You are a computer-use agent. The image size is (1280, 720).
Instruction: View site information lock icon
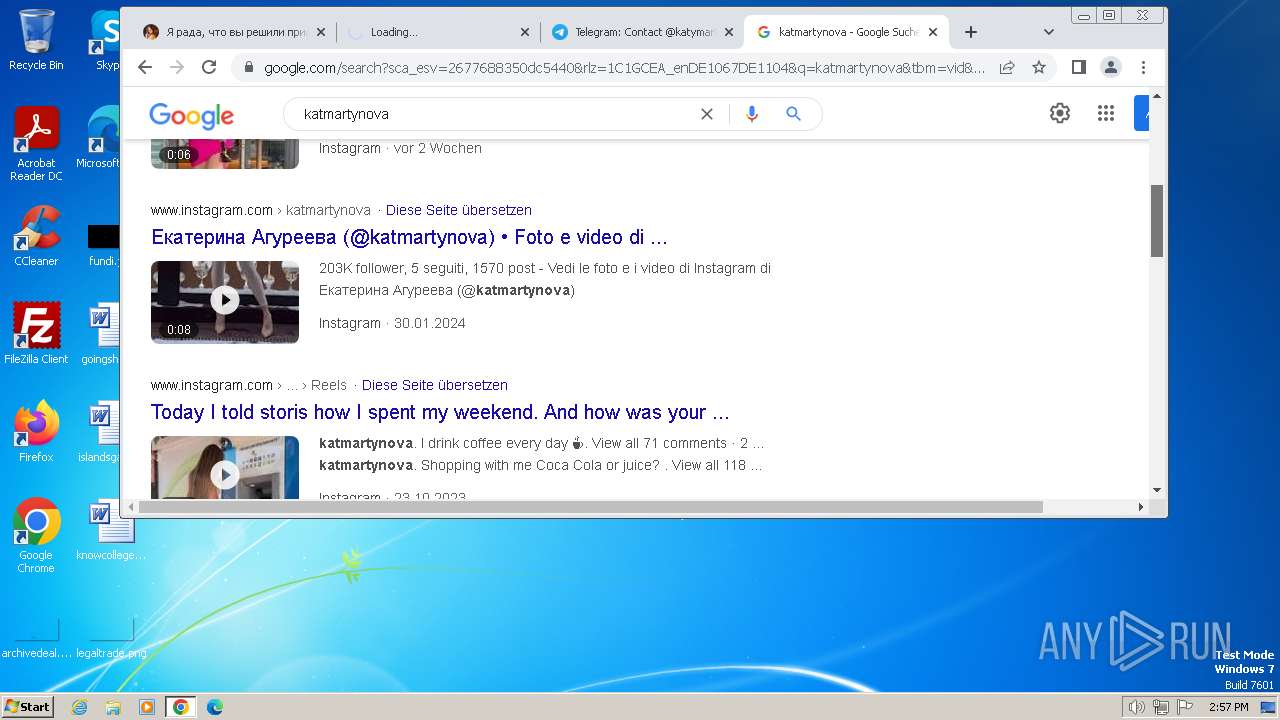click(248, 68)
